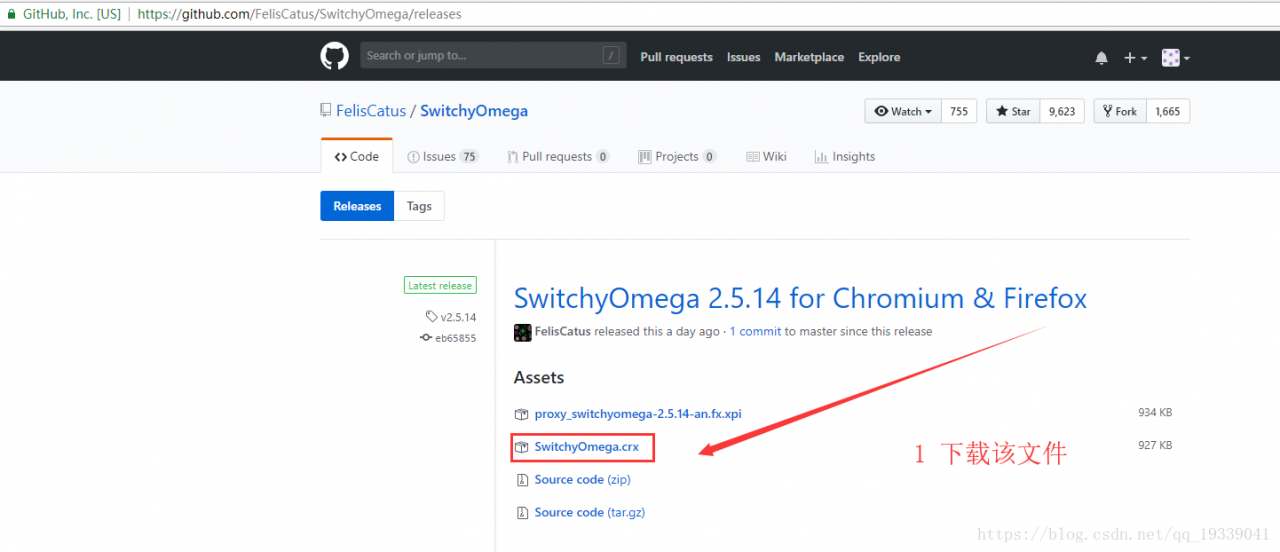Viewport: 1280px width, 552px height.
Task: Click package icon beside SwitchyOmega.crx
Action: (x=521, y=447)
